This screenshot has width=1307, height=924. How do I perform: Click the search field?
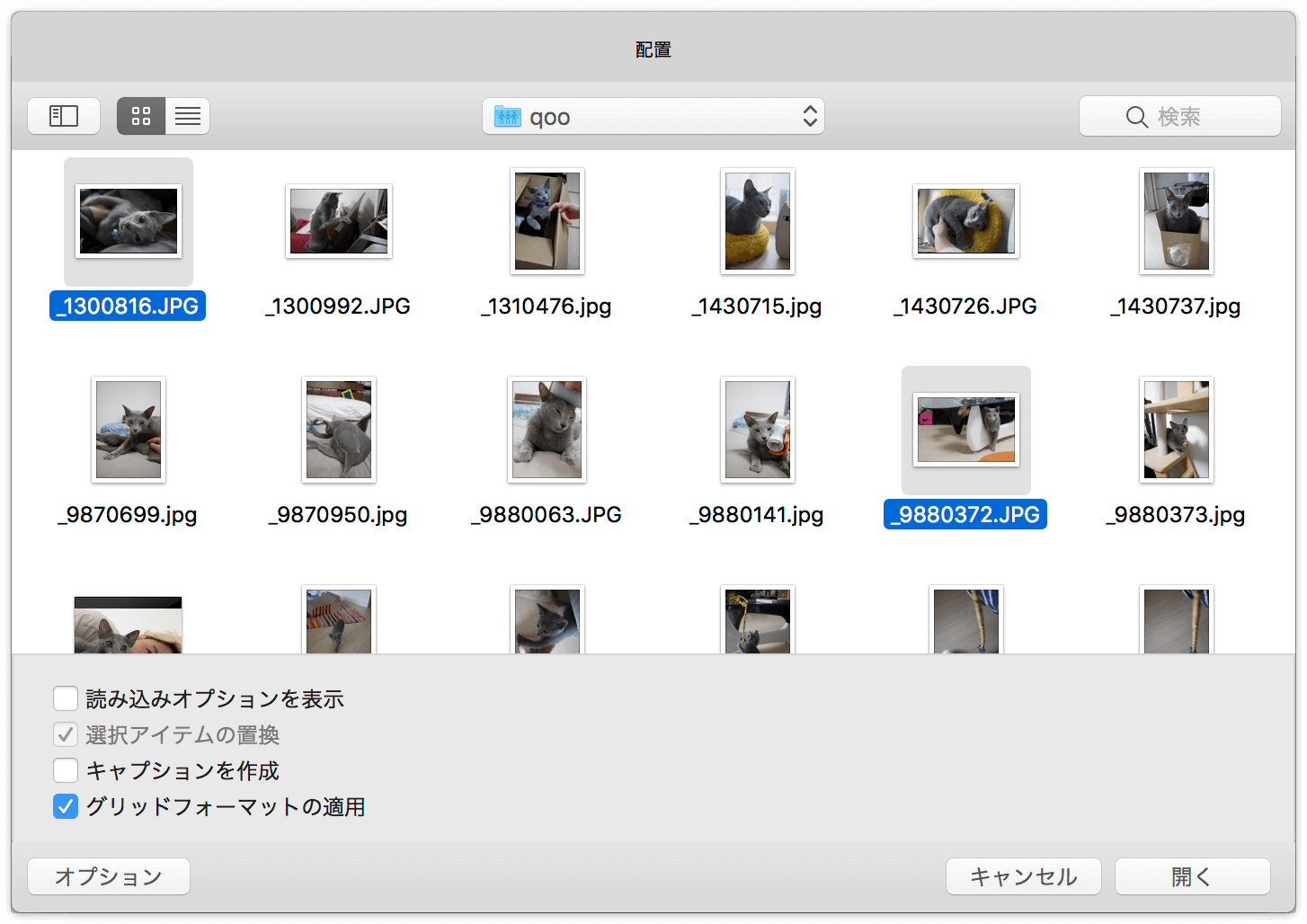coord(1179,116)
